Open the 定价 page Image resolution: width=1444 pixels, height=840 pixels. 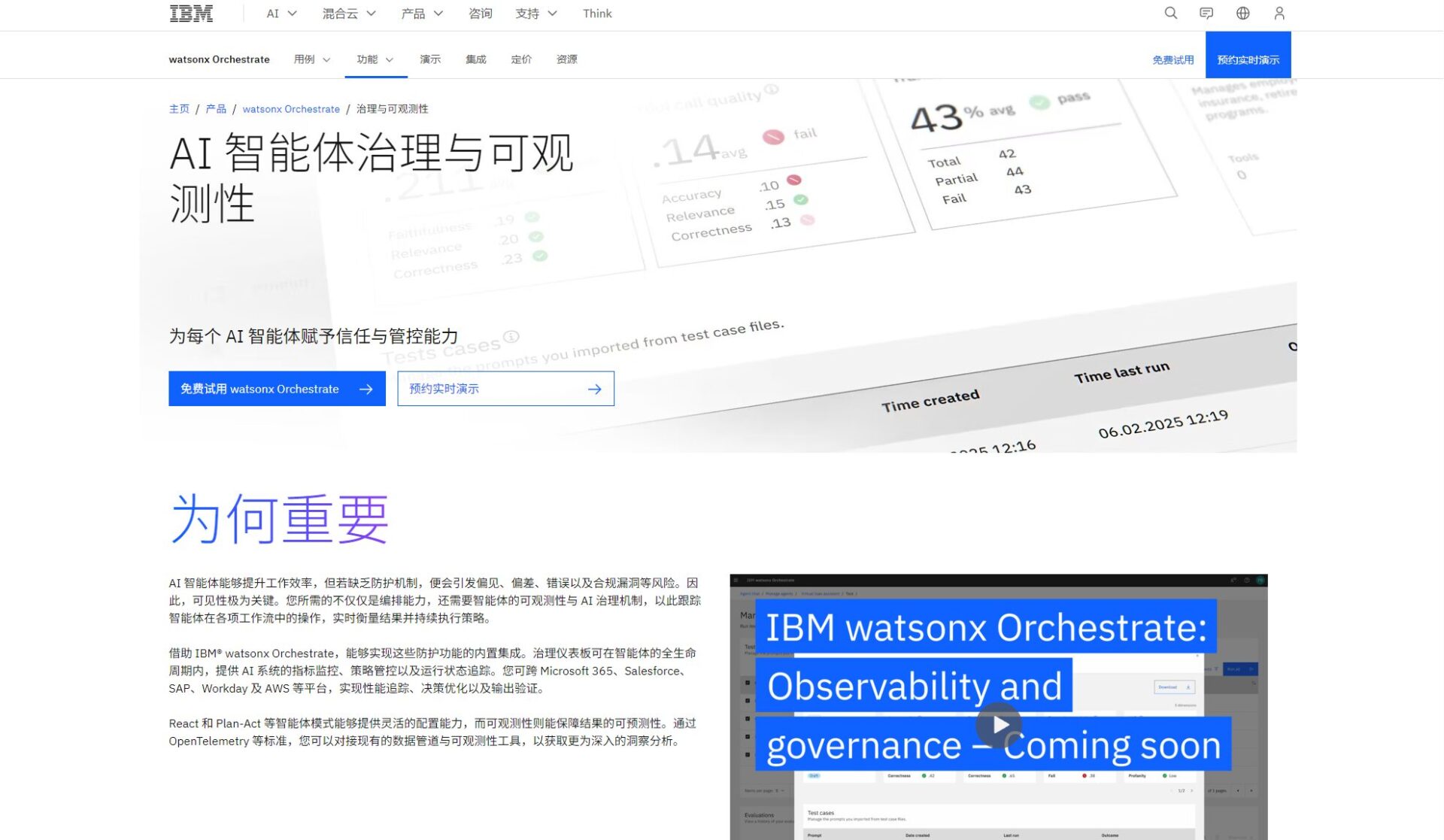pyautogui.click(x=521, y=59)
